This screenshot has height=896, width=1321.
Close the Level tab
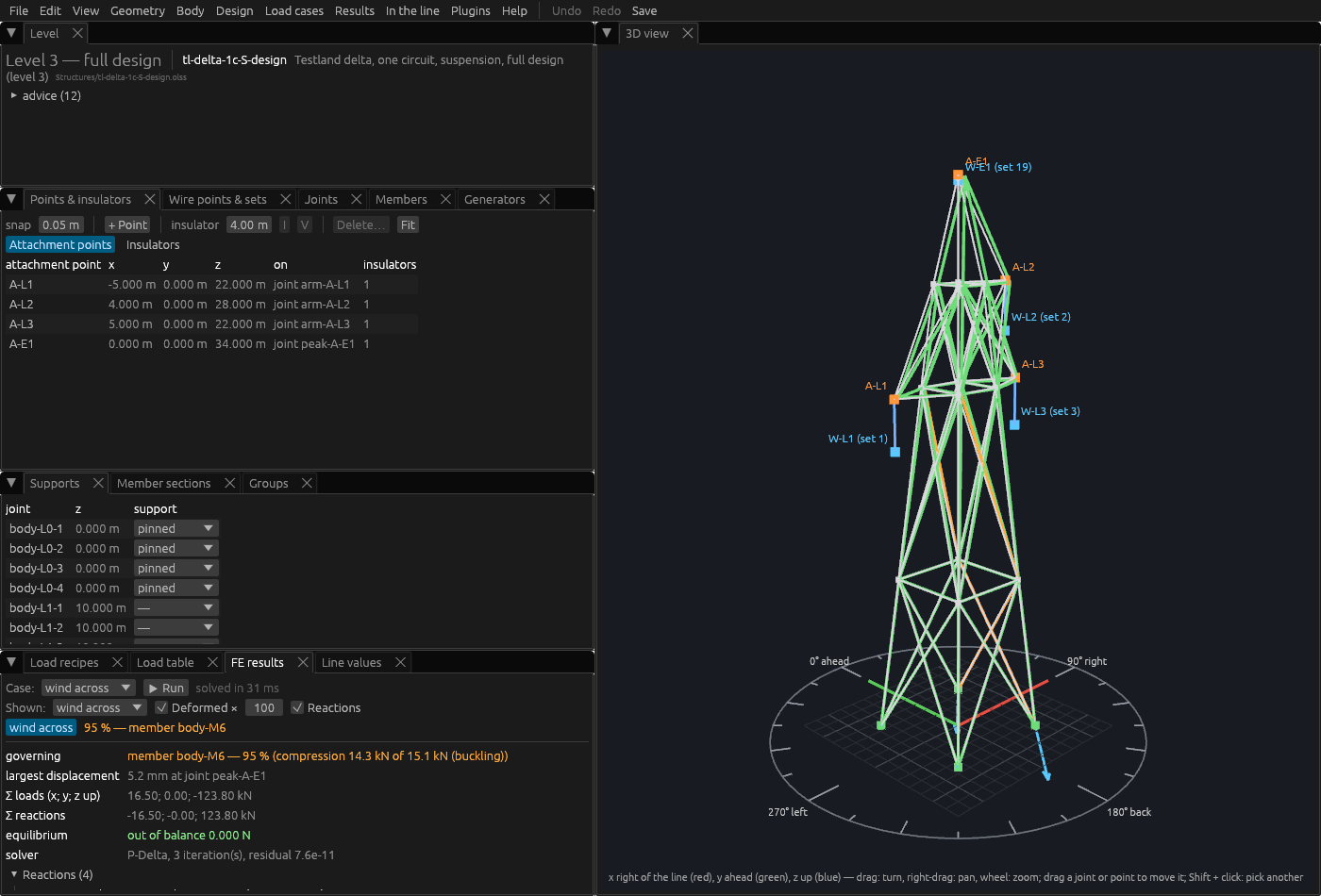click(77, 33)
